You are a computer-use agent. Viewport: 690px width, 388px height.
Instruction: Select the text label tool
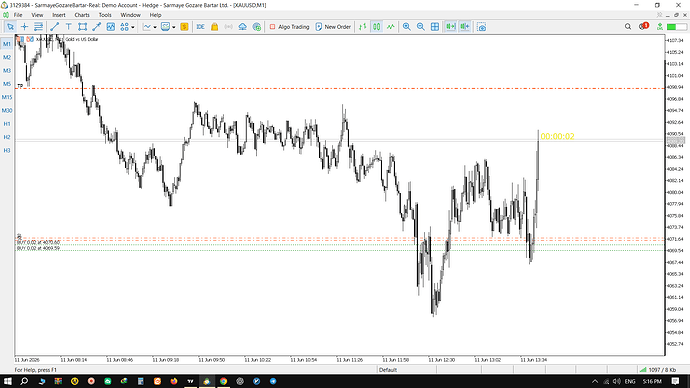pyautogui.click(x=69, y=27)
